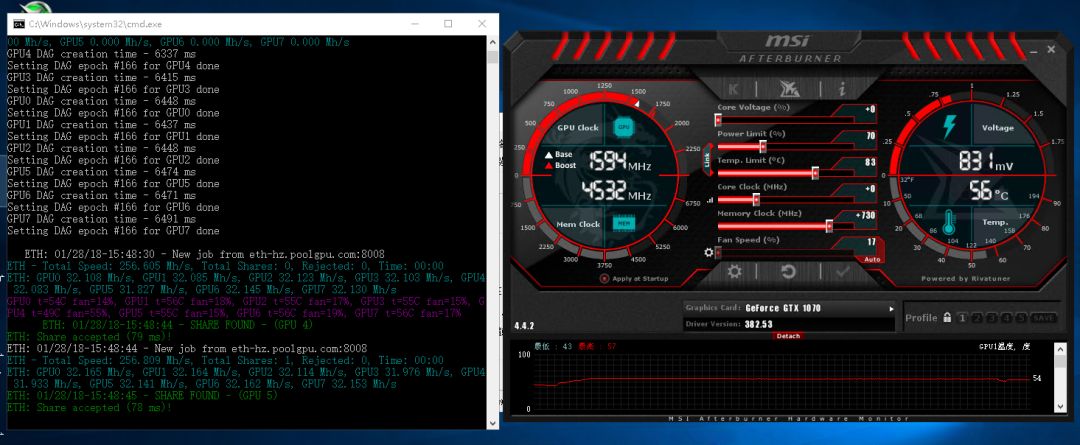1080x445 pixels.
Task: Select profile slot 2
Action: (977, 318)
